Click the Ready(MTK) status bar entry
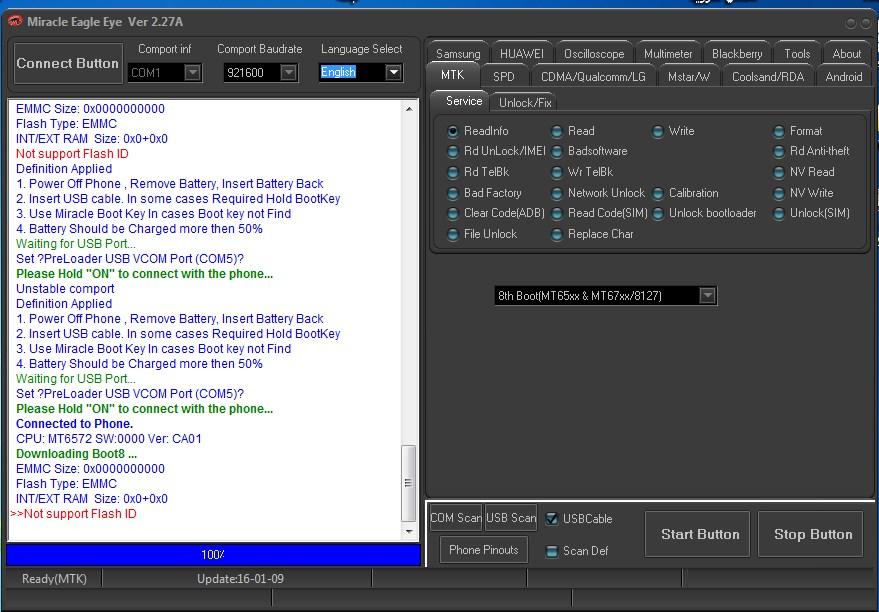The height and width of the screenshot is (612, 879). 54,578
